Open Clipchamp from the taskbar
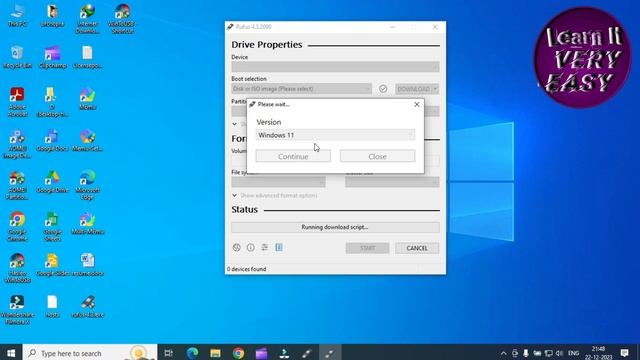Screen dimensions: 640x360 point(261,353)
